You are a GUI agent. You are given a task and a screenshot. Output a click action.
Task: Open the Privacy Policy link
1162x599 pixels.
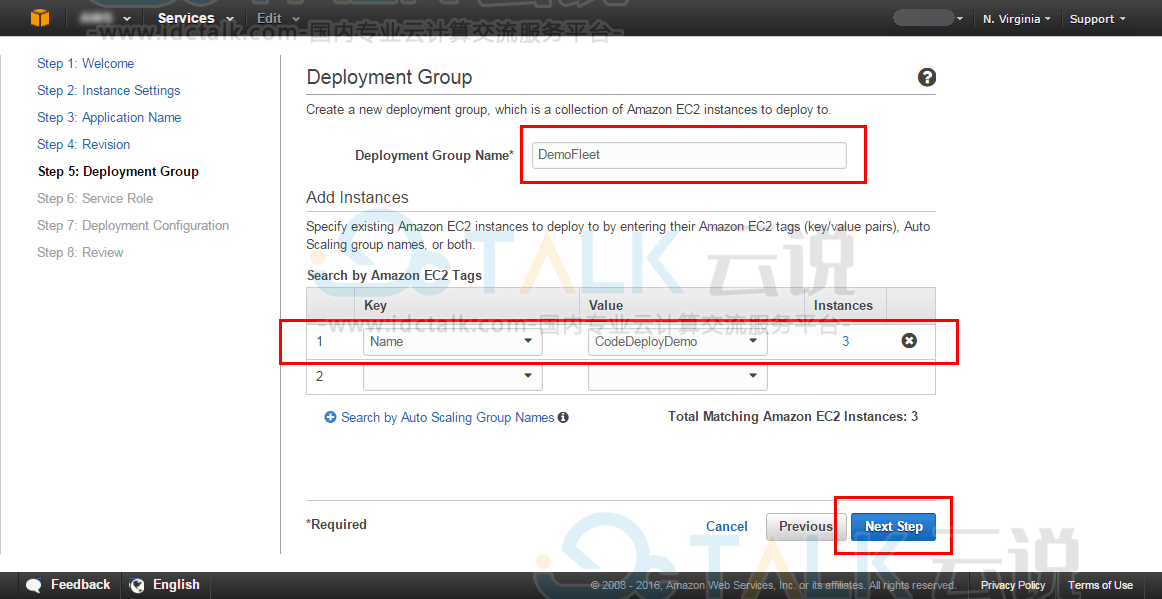1013,586
